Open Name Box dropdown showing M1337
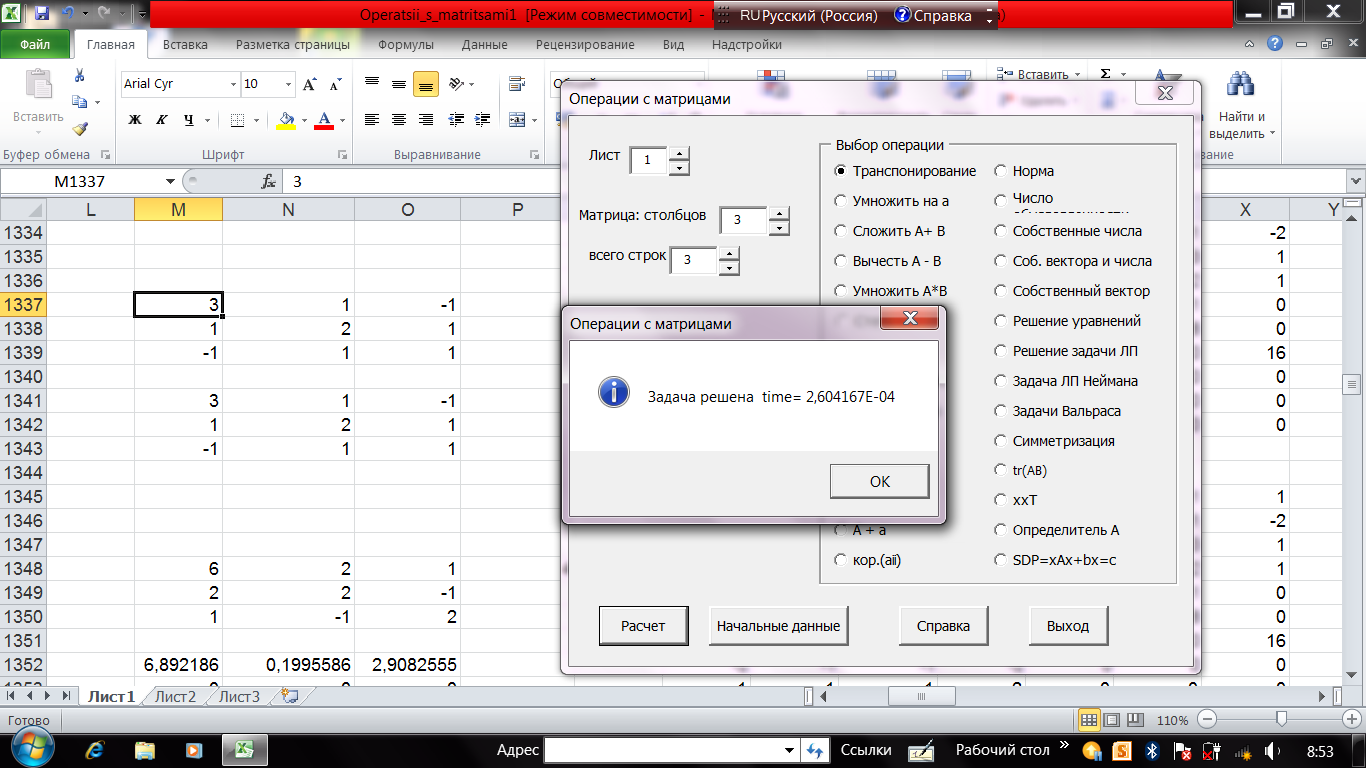 point(170,182)
